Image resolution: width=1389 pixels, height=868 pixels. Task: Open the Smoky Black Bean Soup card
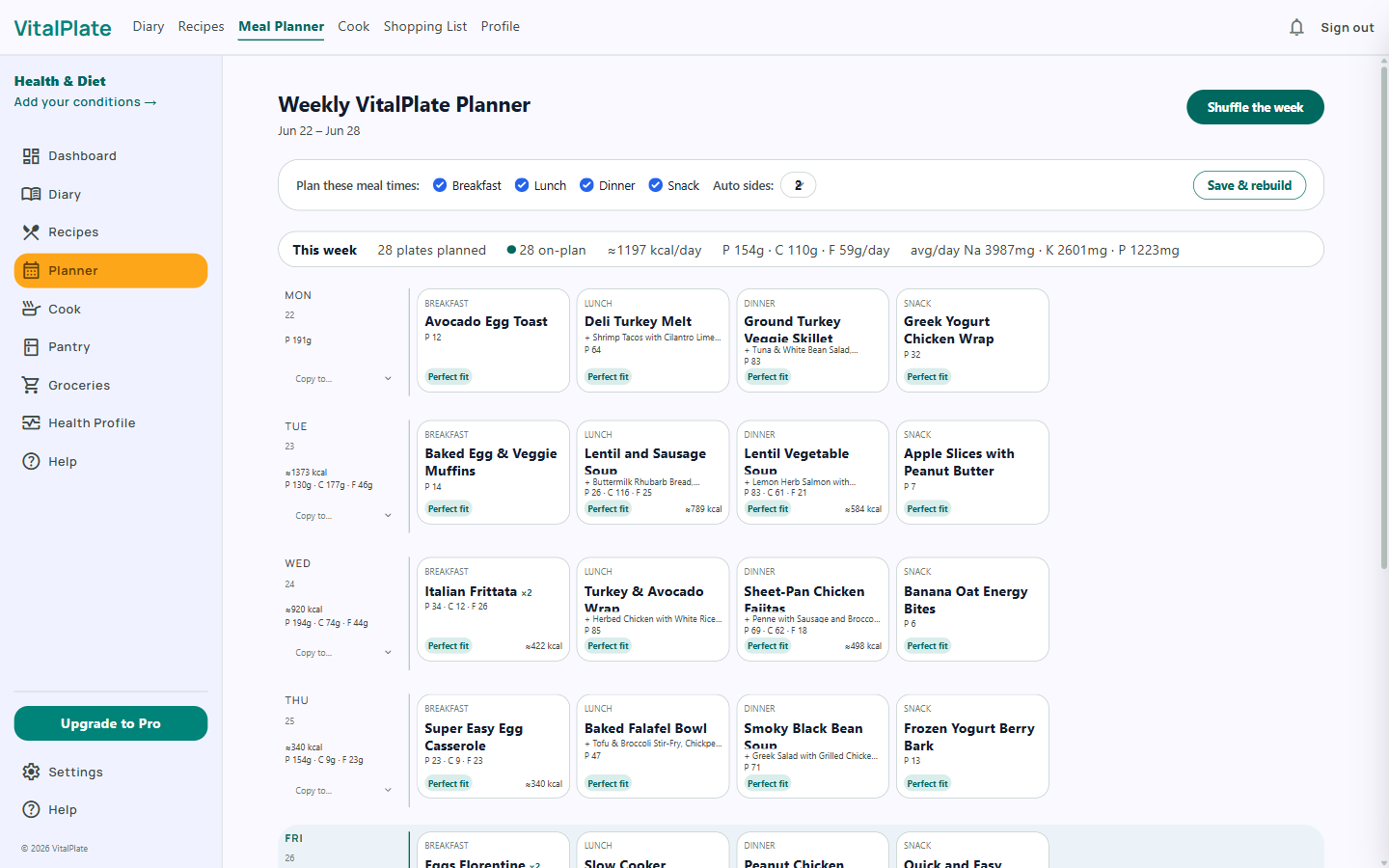tap(812, 746)
